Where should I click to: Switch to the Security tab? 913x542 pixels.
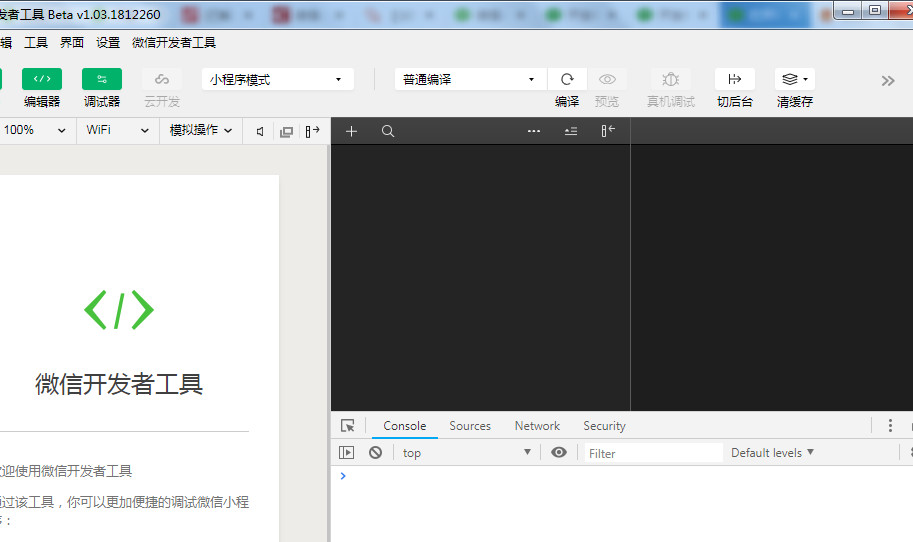pos(604,426)
